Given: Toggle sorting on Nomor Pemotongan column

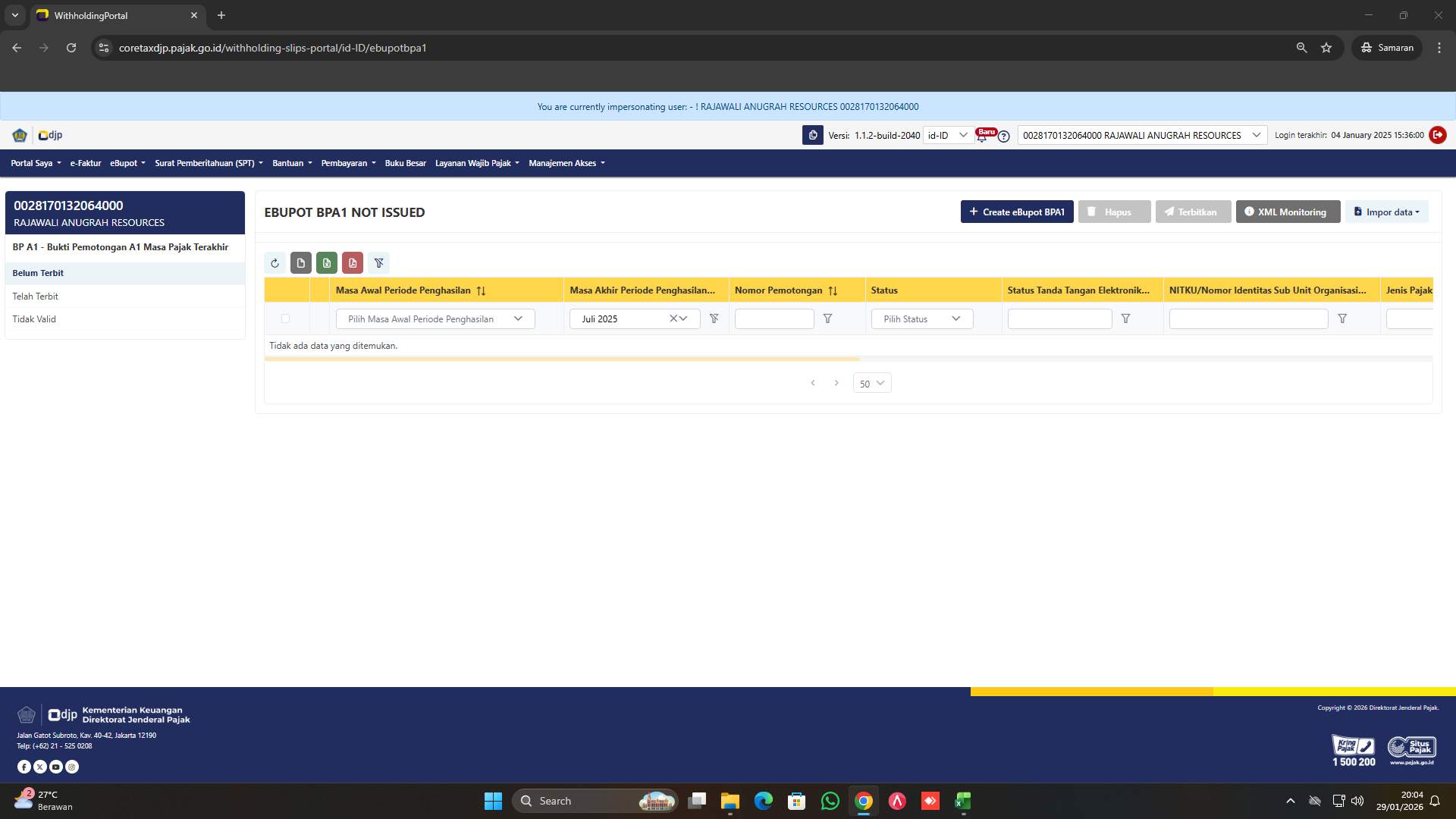Looking at the screenshot, I should click(x=833, y=290).
